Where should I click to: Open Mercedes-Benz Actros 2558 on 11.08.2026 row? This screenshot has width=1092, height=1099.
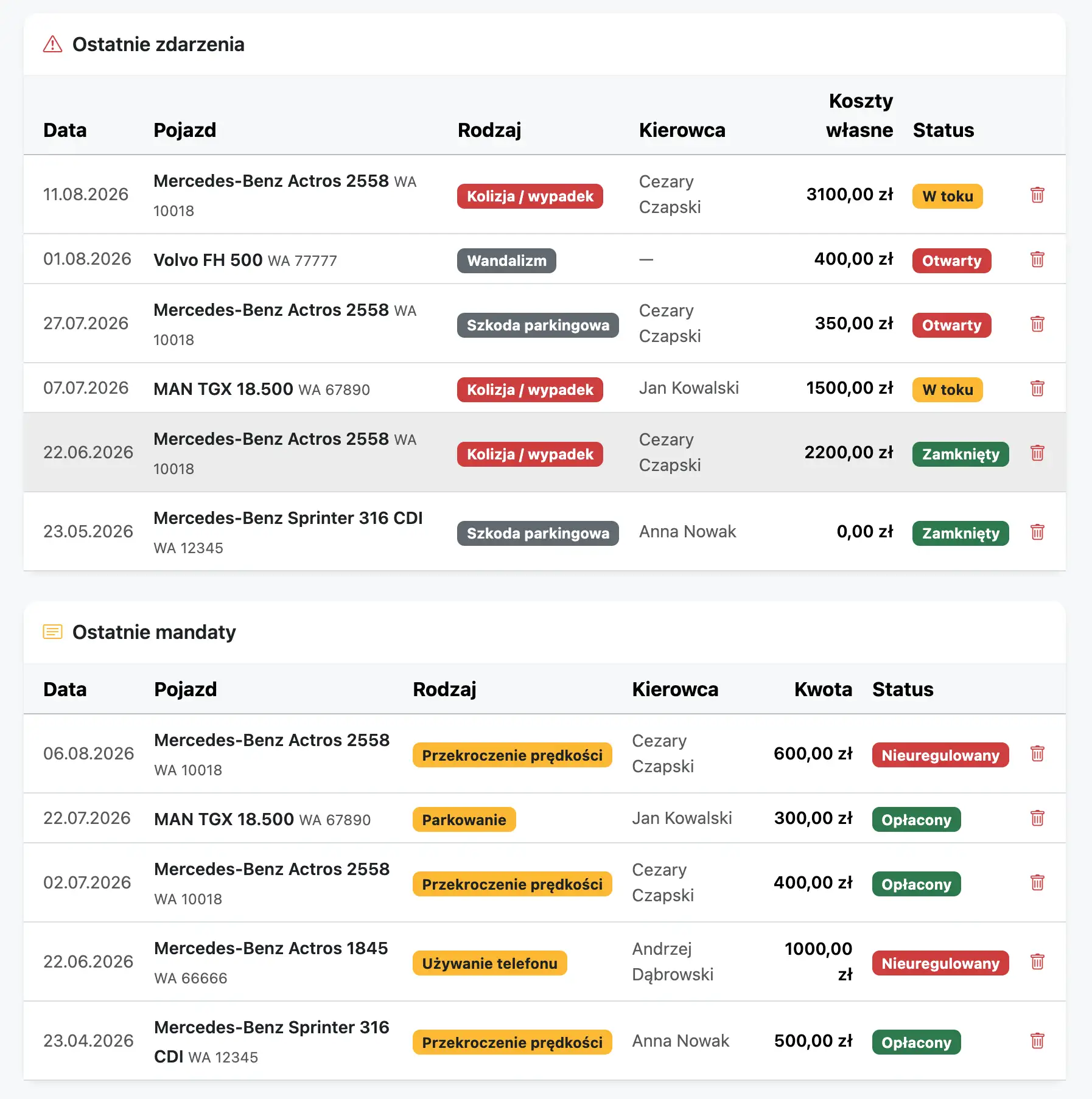[285, 195]
